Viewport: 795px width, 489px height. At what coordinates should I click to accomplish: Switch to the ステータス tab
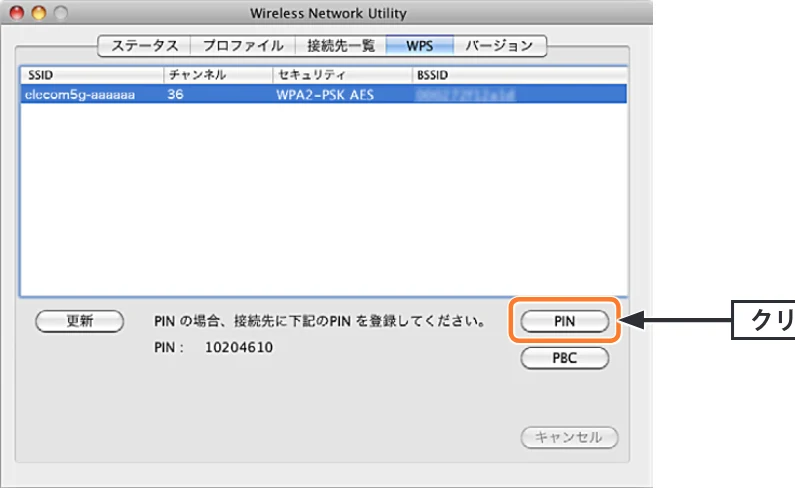(144, 46)
